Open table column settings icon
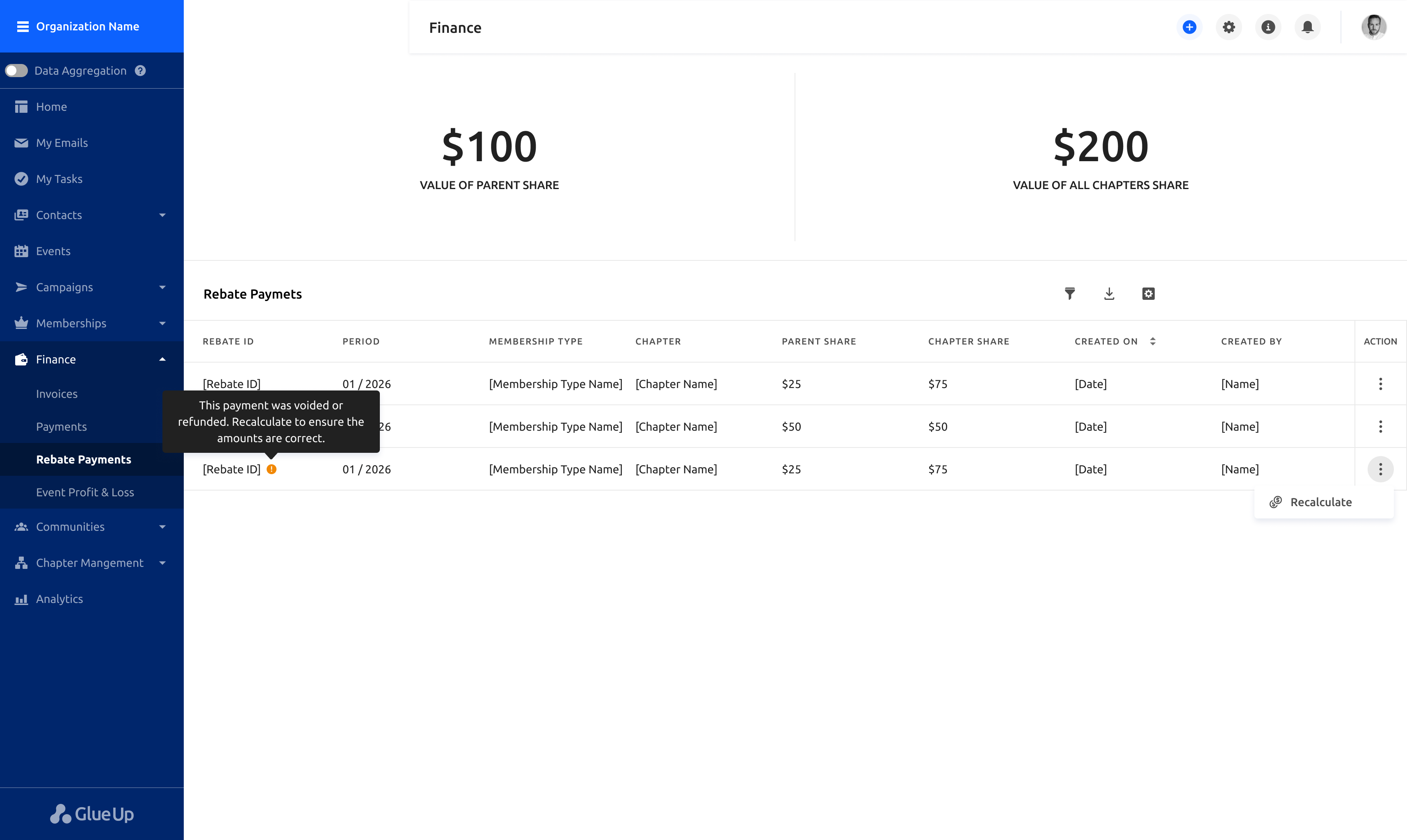This screenshot has height=840, width=1407. 1148,294
